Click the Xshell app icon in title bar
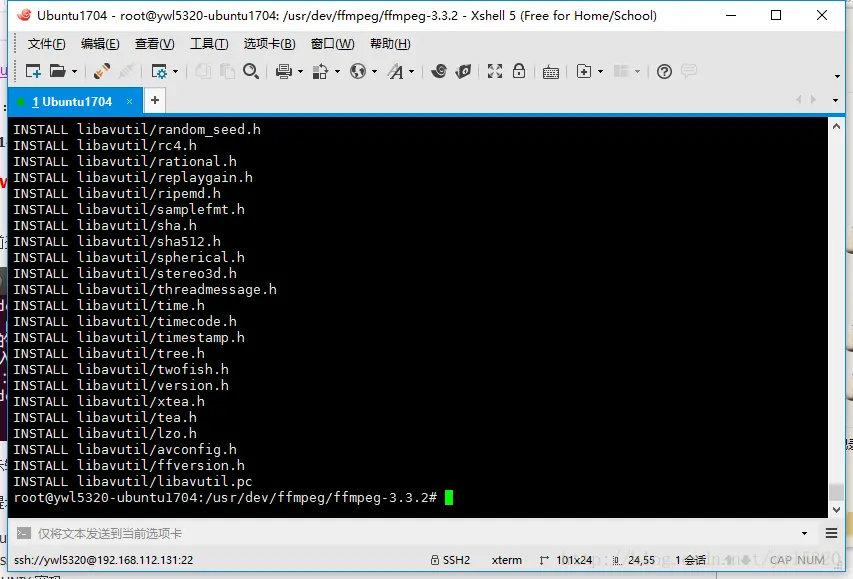This screenshot has height=579, width=853. click(24, 15)
